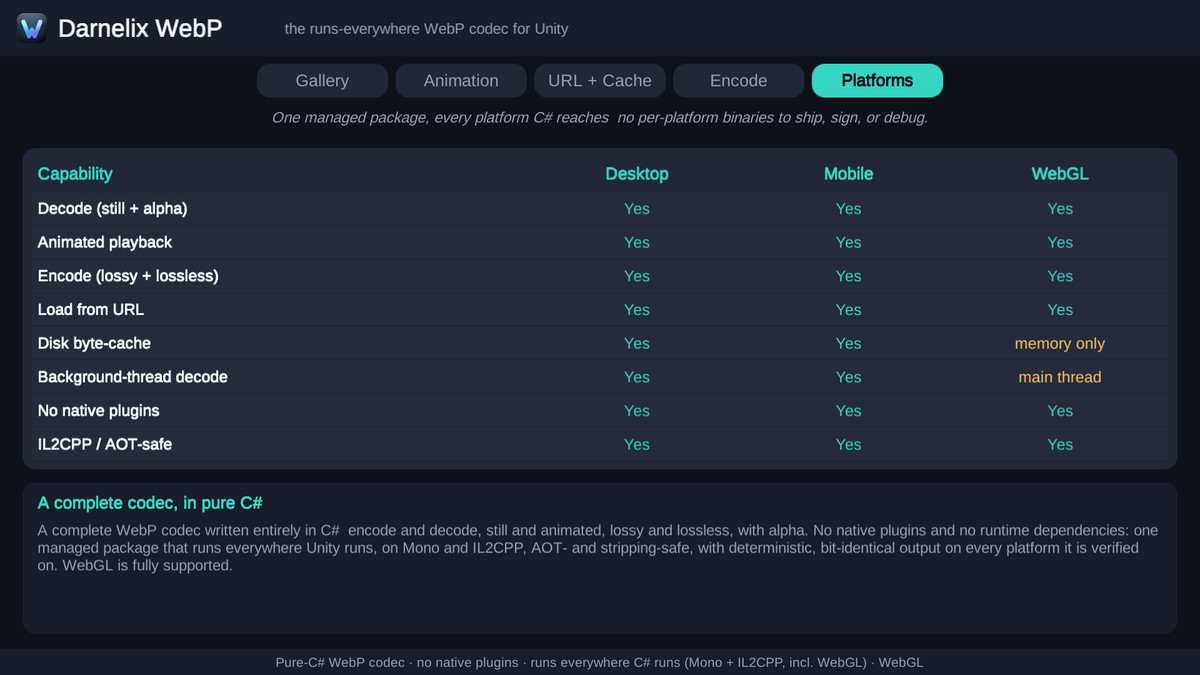The height and width of the screenshot is (675, 1200).
Task: Click the heading 'A complete codec, in pure C#'
Action: pyautogui.click(x=150, y=503)
